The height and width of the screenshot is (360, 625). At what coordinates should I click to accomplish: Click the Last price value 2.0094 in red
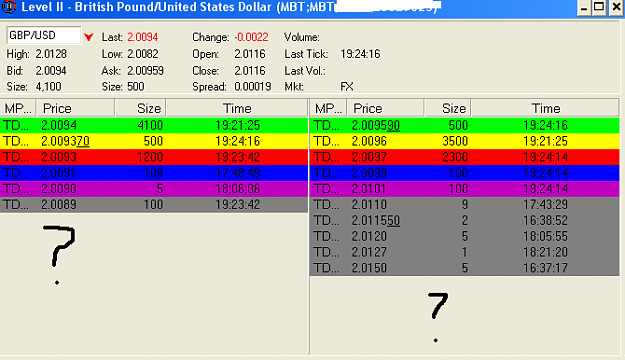143,37
